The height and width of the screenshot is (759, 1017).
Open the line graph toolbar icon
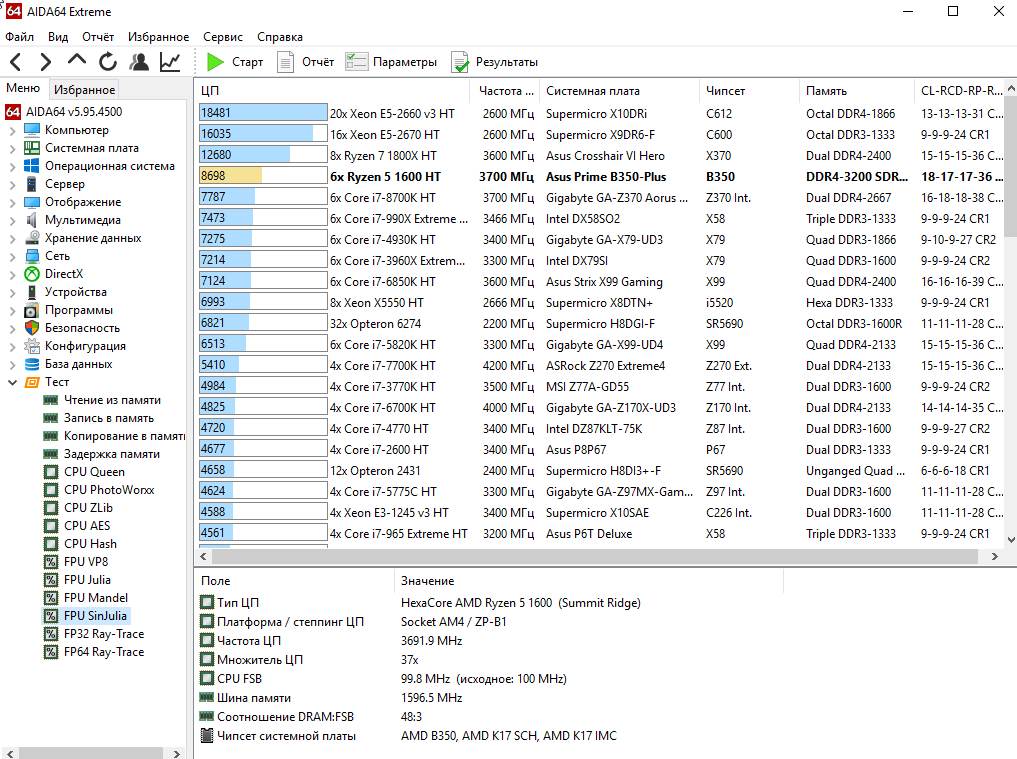170,62
